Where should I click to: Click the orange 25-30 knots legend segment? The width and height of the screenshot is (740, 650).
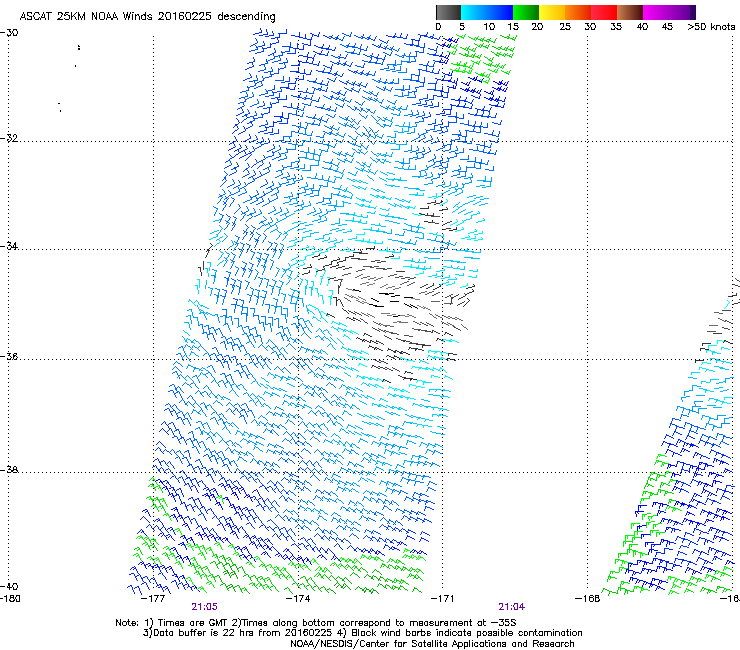coord(578,12)
